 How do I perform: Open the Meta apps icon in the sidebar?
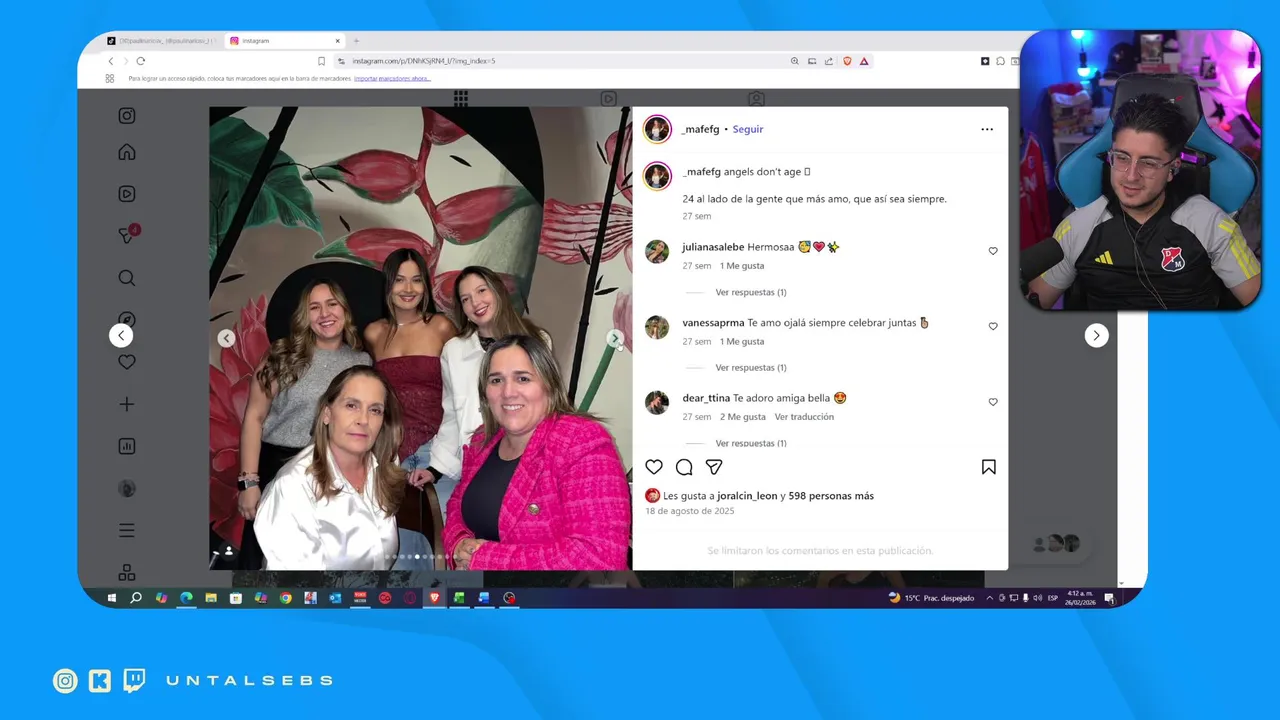[x=127, y=572]
